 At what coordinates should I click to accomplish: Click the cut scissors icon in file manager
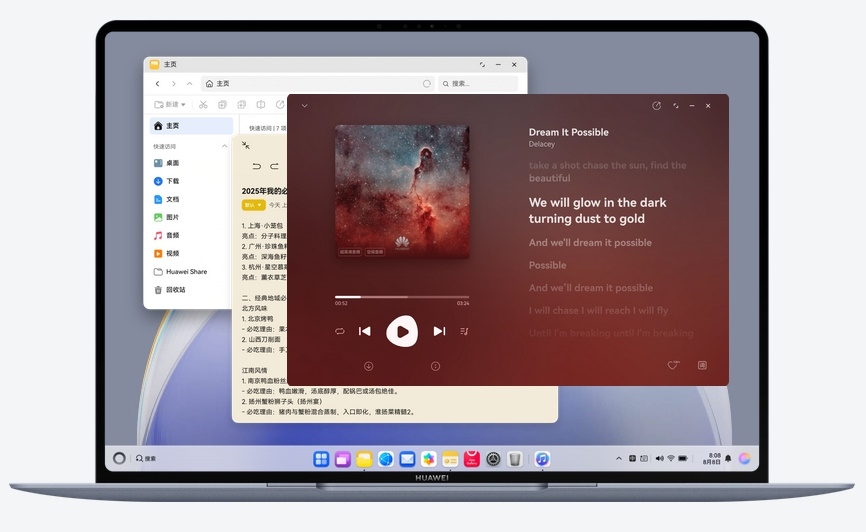[x=203, y=104]
